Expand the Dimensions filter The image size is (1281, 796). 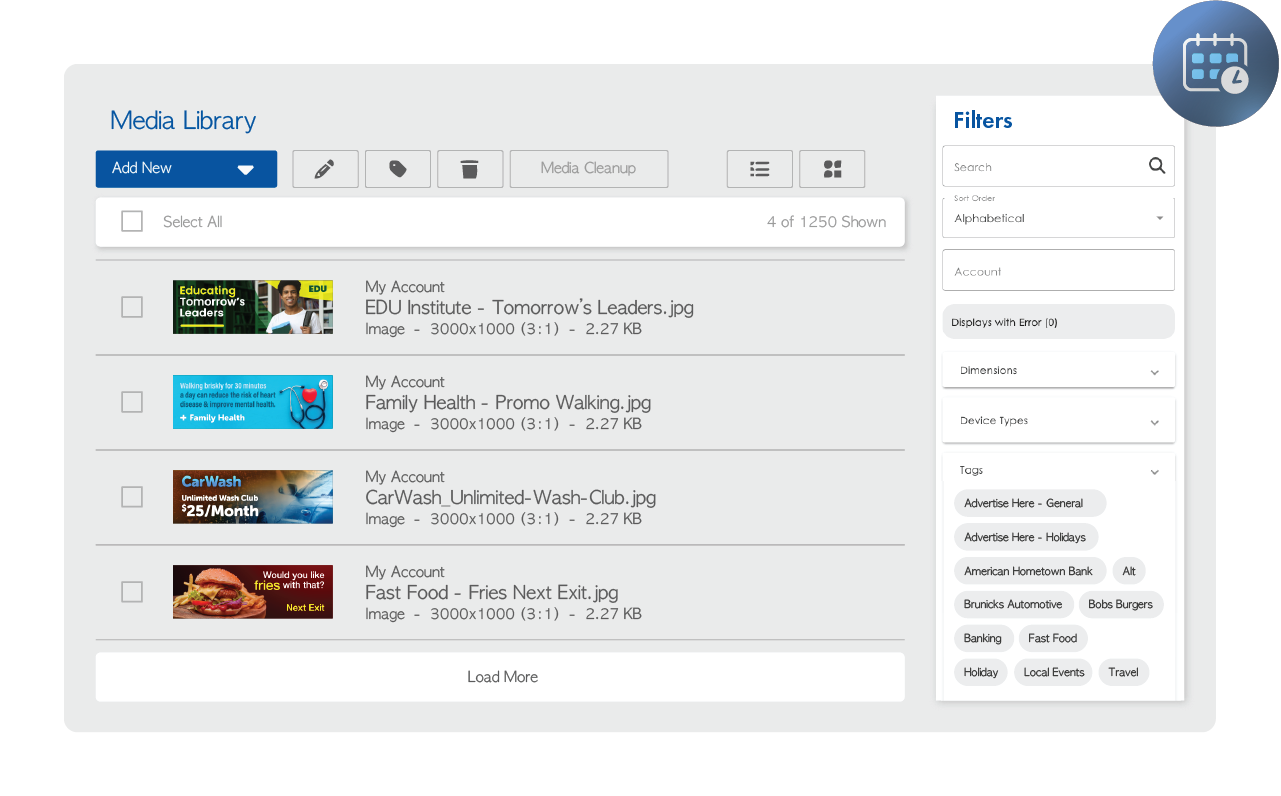[1058, 370]
